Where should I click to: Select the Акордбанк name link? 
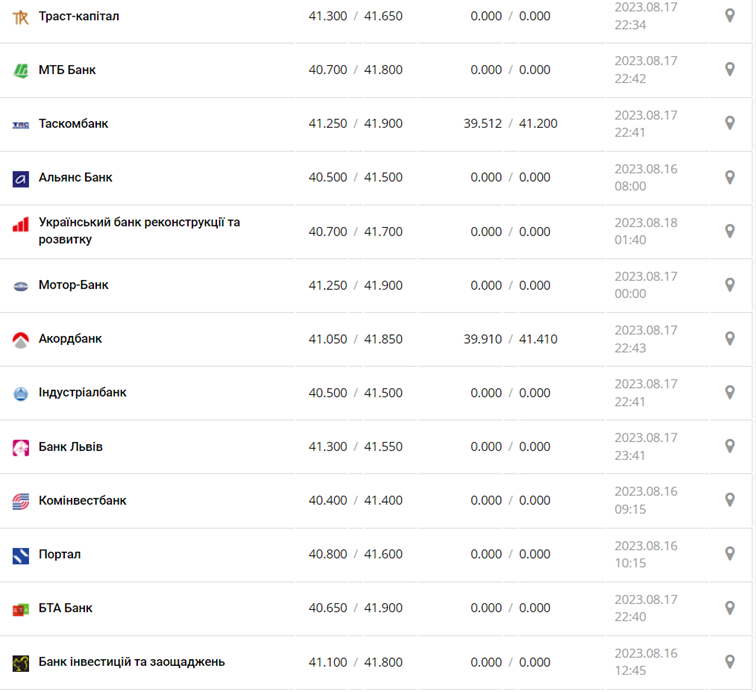coord(70,339)
